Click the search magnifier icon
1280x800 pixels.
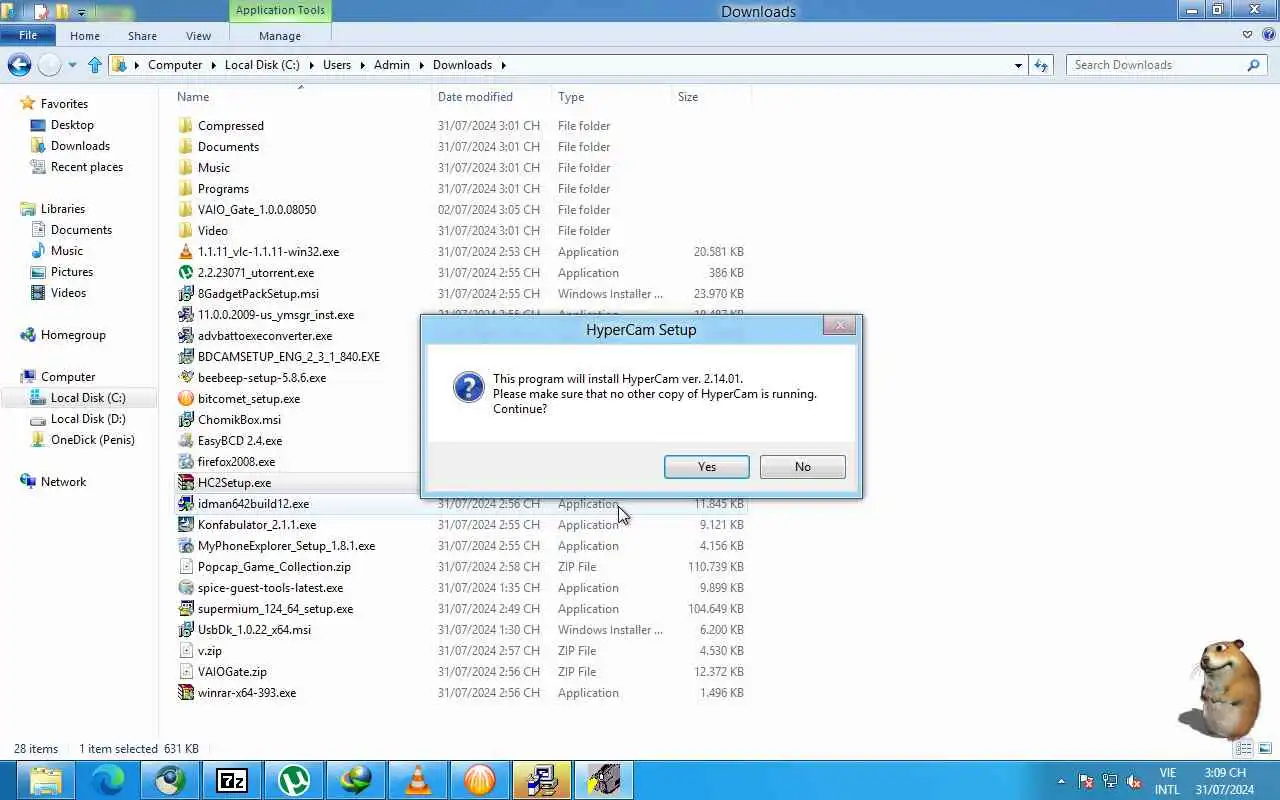1253,65
